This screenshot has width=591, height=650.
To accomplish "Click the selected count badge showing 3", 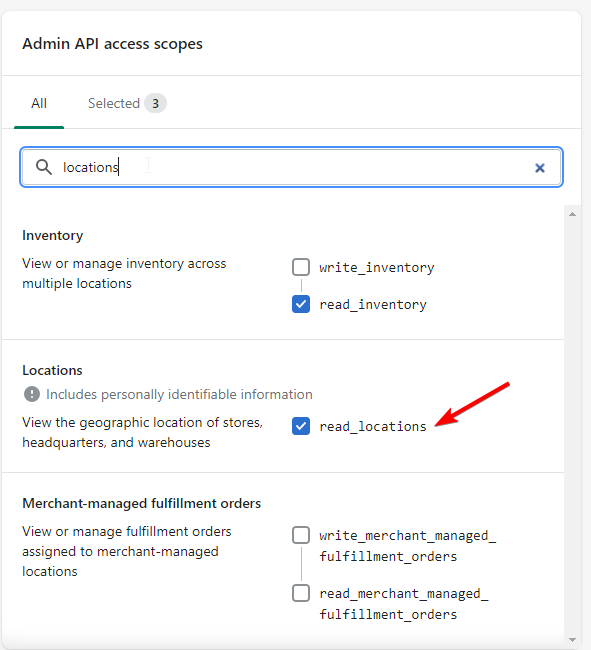I will [155, 103].
